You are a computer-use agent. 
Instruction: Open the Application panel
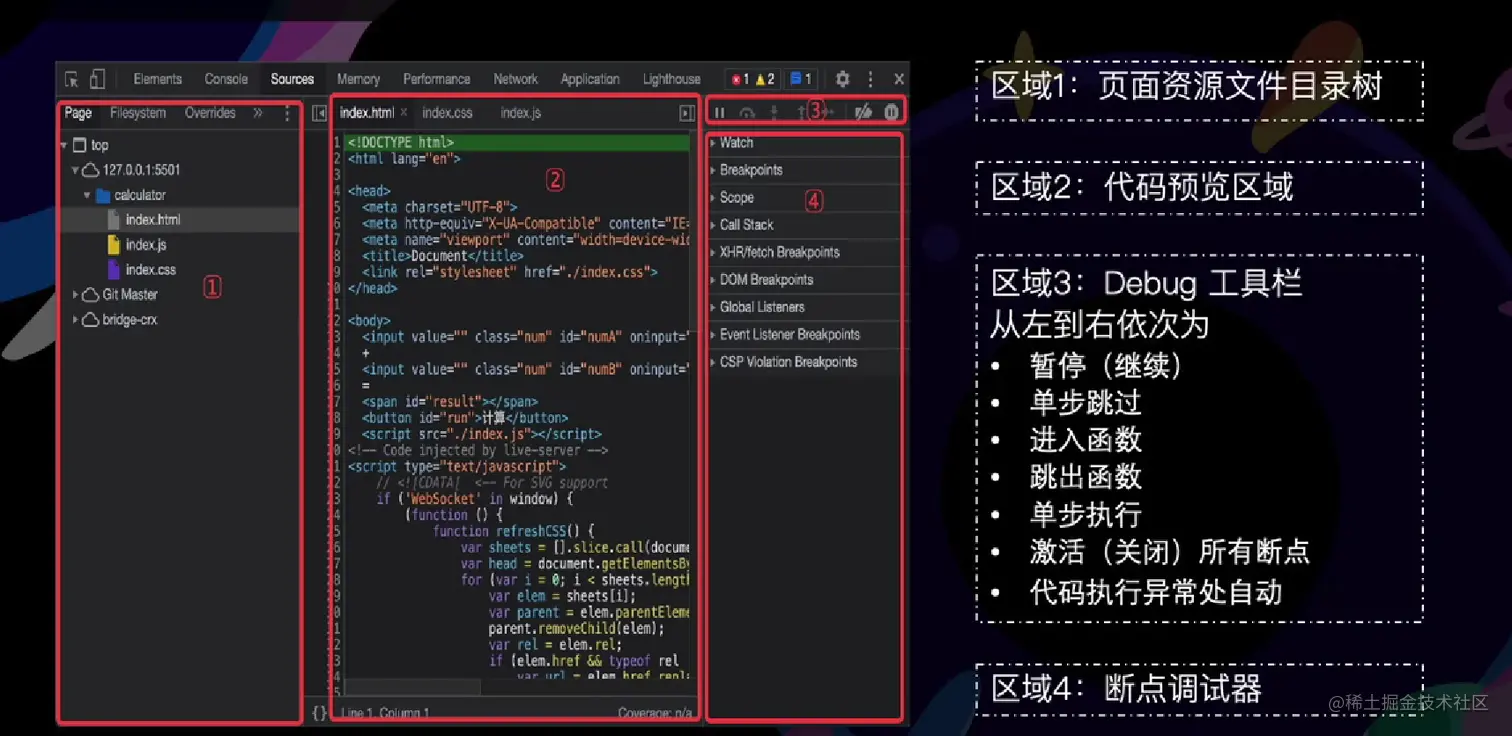(x=590, y=79)
